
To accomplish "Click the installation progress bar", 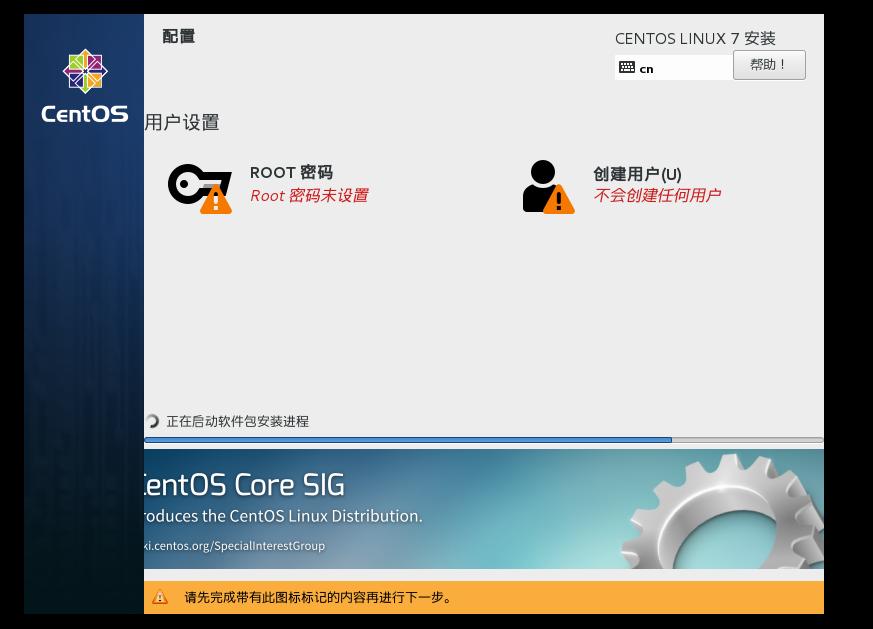I will click(x=484, y=440).
